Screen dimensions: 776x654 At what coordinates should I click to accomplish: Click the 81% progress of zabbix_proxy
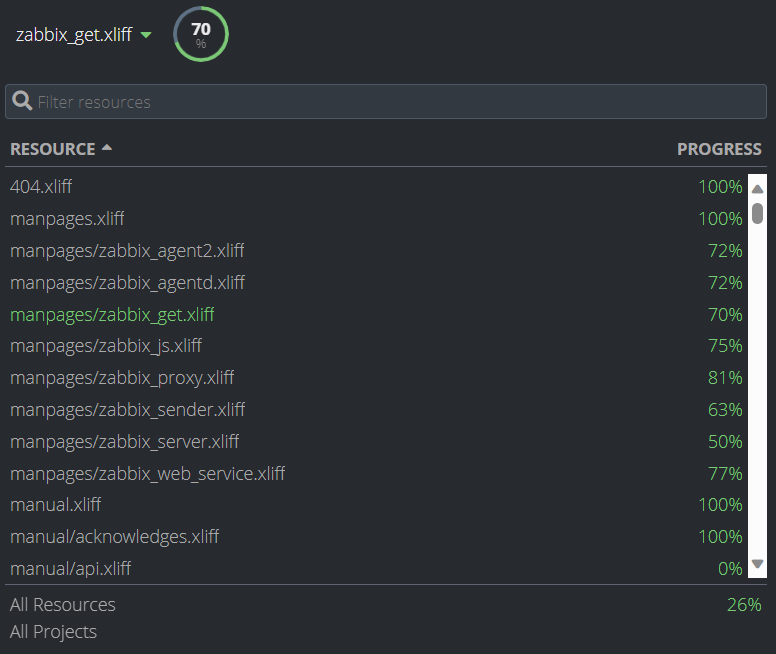coord(725,378)
